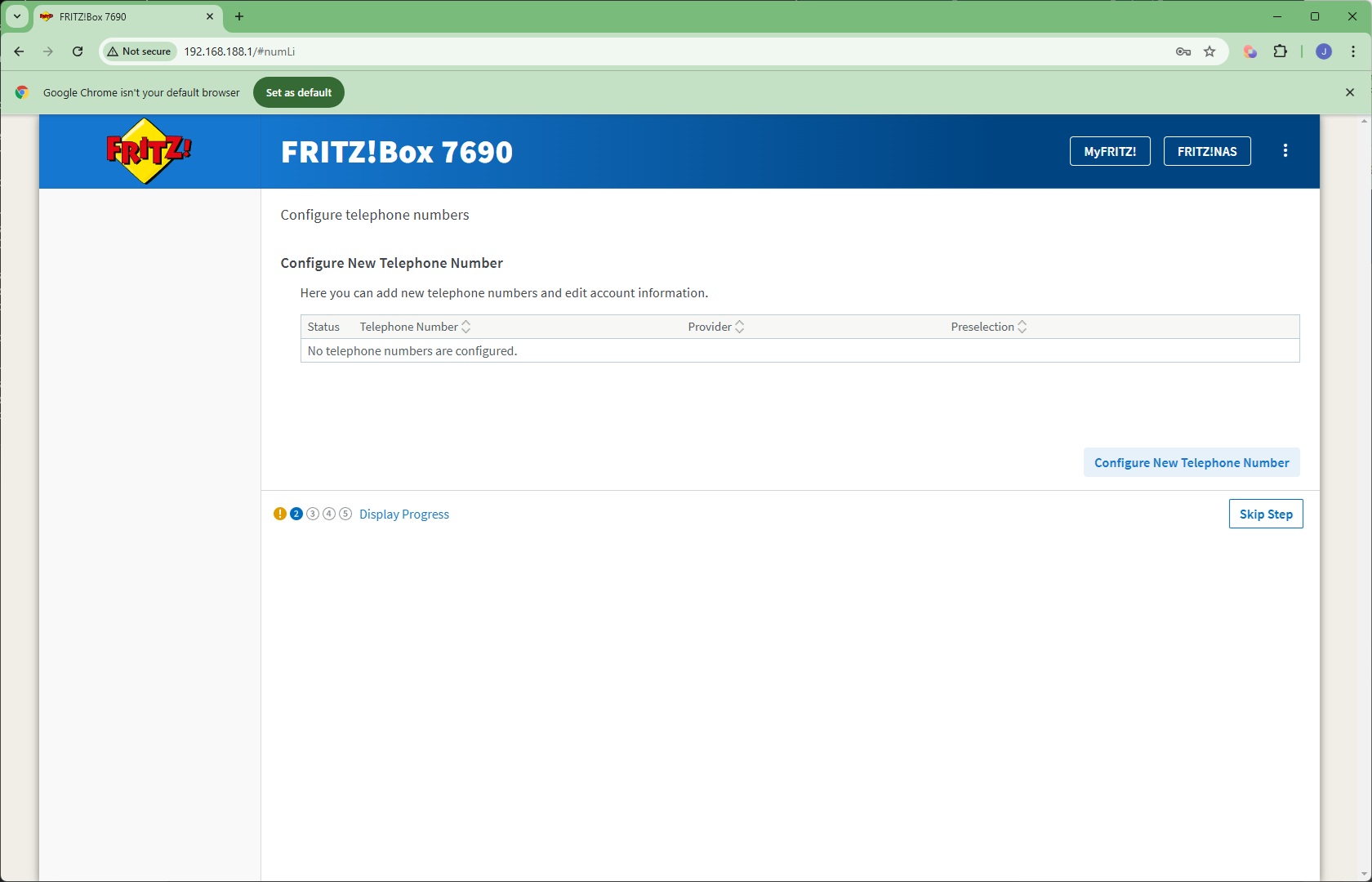Open the MyFRITZ! page
1372x882 pixels.
1110,151
